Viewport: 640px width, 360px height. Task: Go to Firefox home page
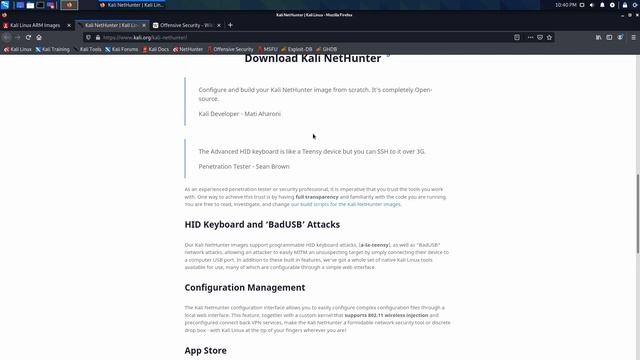(39, 37)
